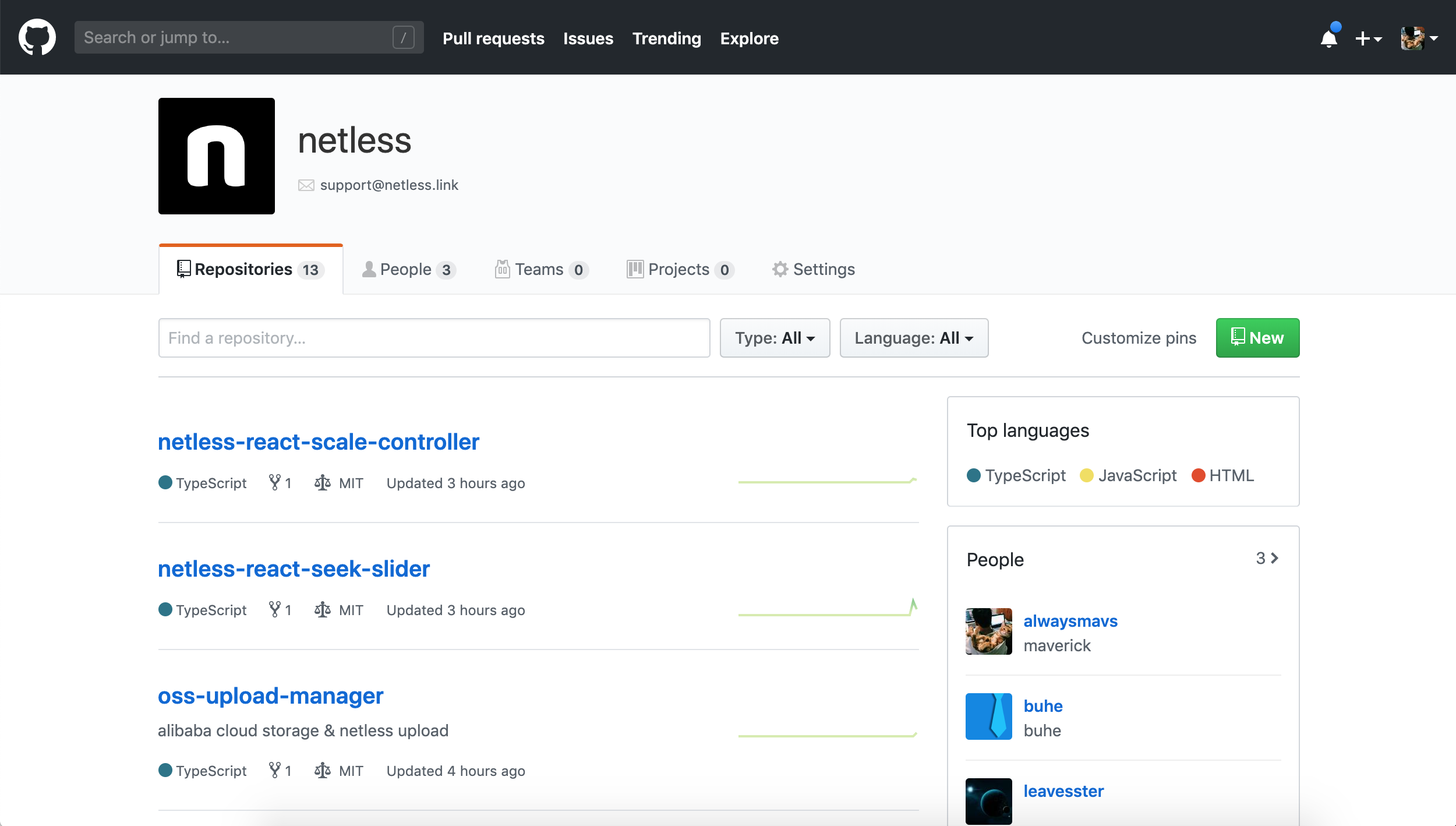Click MIT license scale icon for oss-upload-manager
The image size is (1456, 826).
tap(323, 771)
